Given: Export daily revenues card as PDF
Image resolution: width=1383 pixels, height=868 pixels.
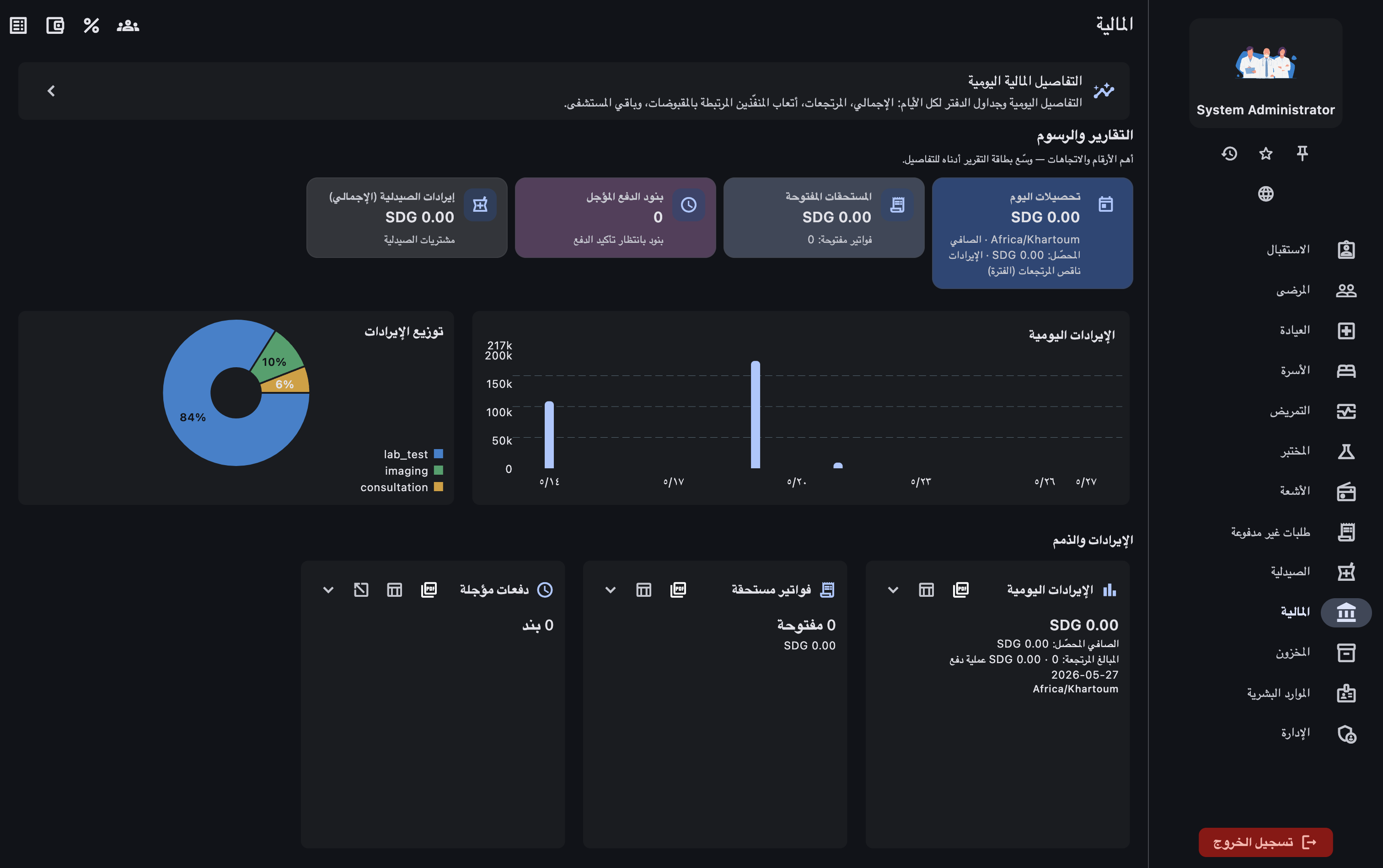Looking at the screenshot, I should coord(961,589).
